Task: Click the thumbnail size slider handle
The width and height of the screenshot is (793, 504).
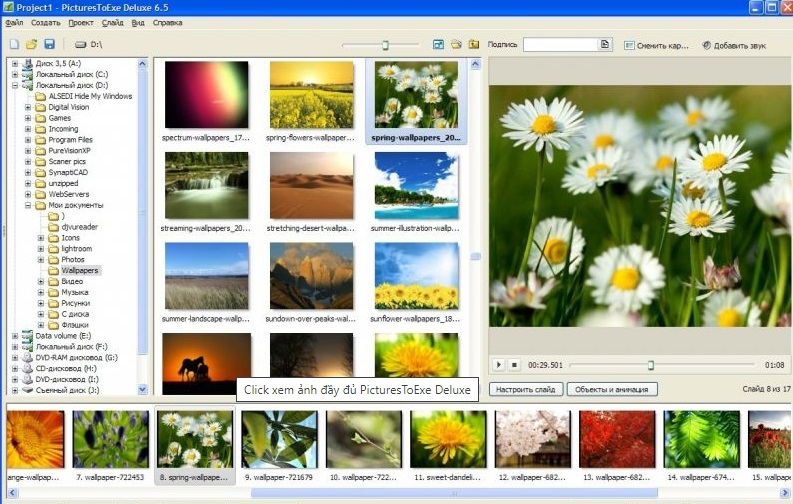Action: 385,45
